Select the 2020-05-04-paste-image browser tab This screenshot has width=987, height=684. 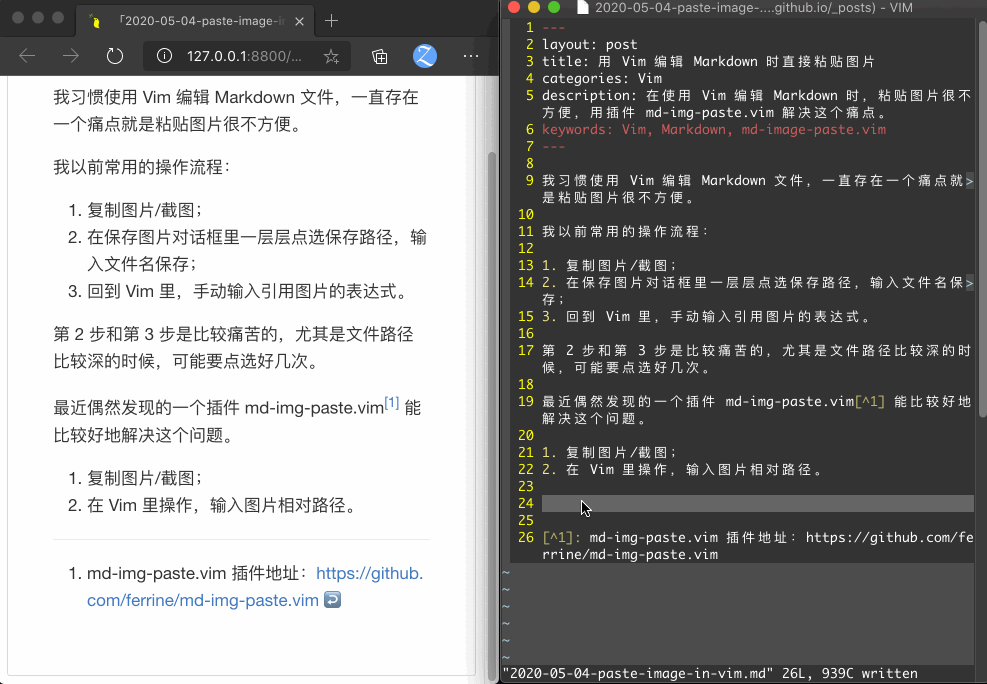[195, 21]
